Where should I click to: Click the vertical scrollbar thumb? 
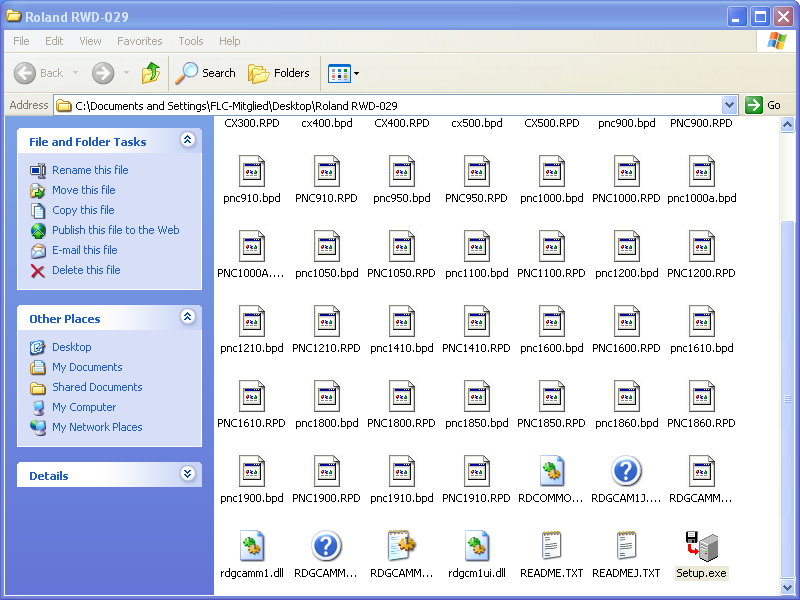pos(787,398)
